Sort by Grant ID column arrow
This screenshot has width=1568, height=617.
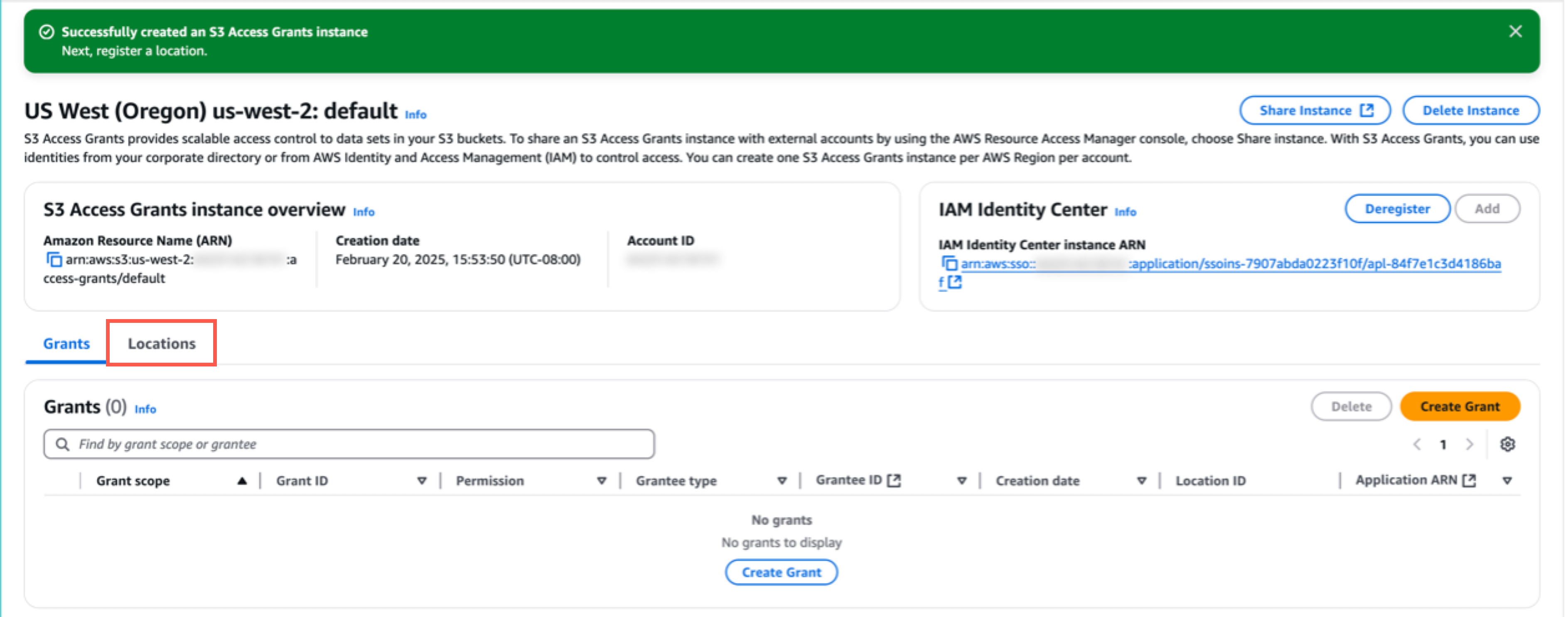tap(421, 481)
